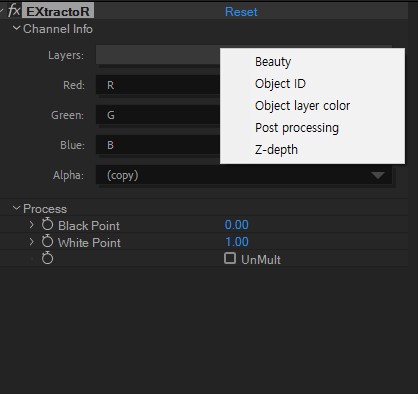This screenshot has height=394, width=418.
Task: Open the Red channel dropdown
Action: point(158,85)
